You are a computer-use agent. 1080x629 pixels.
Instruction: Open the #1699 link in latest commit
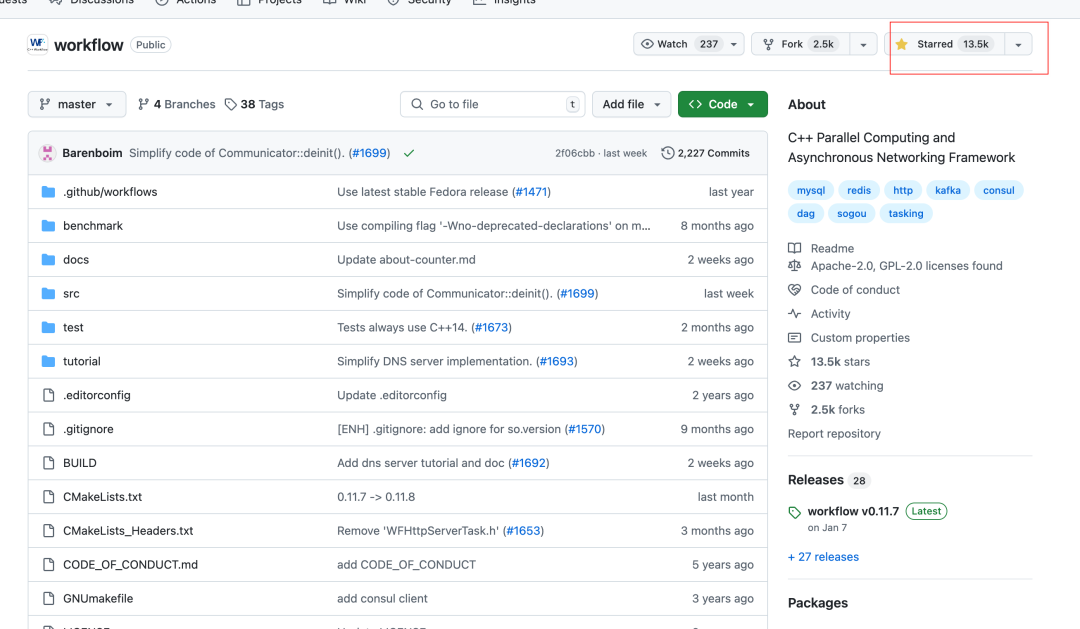370,153
